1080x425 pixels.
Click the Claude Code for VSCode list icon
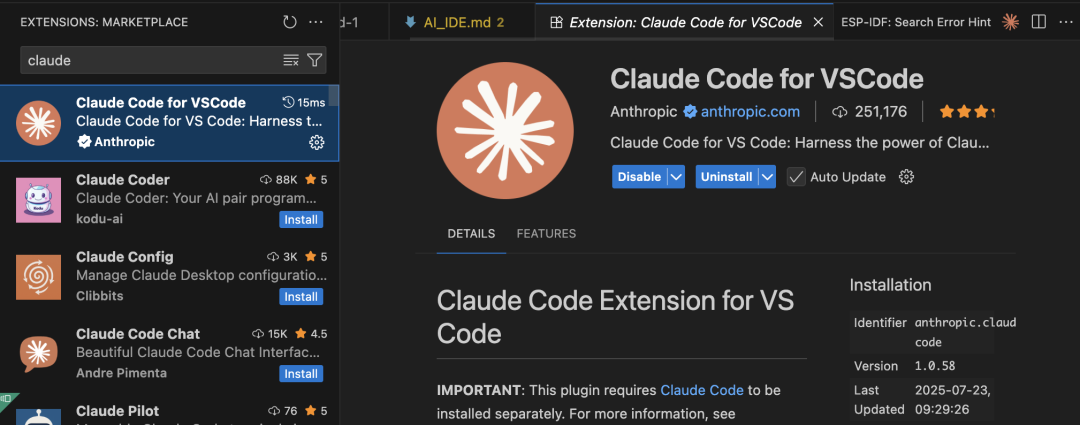pos(39,123)
